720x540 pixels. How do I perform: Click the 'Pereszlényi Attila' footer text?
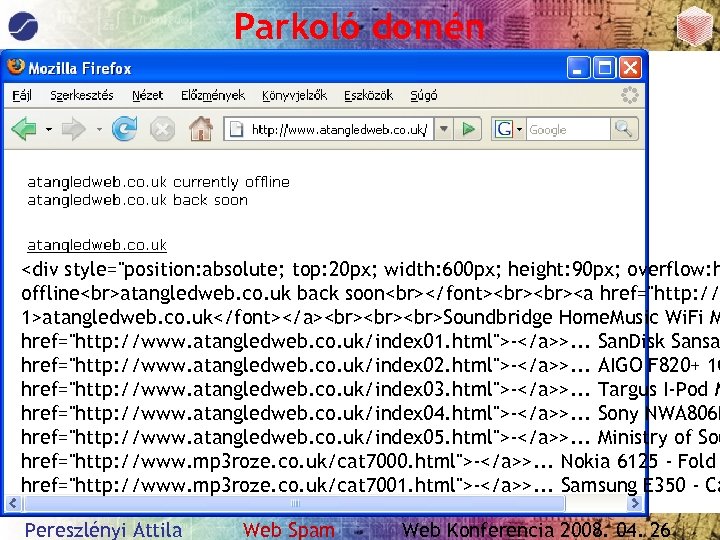click(x=103, y=530)
